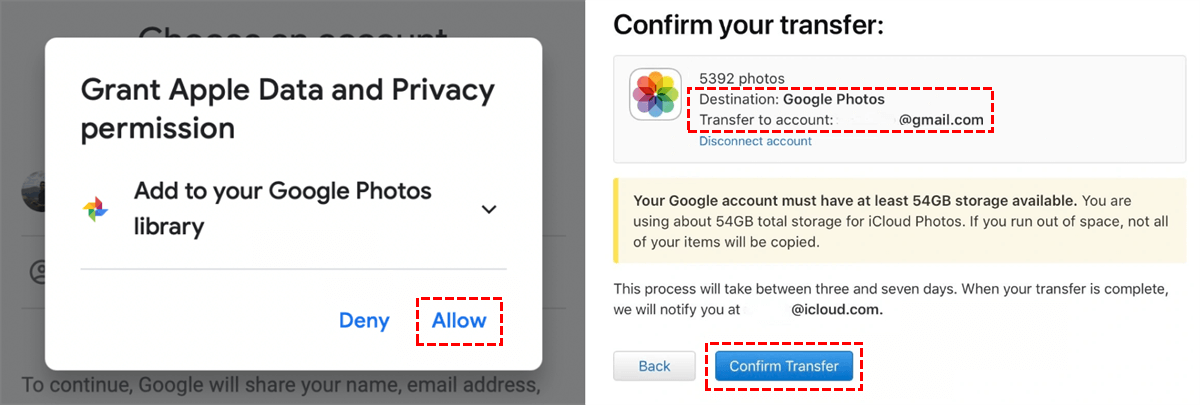Click the Confirm Transfer button

(x=784, y=366)
